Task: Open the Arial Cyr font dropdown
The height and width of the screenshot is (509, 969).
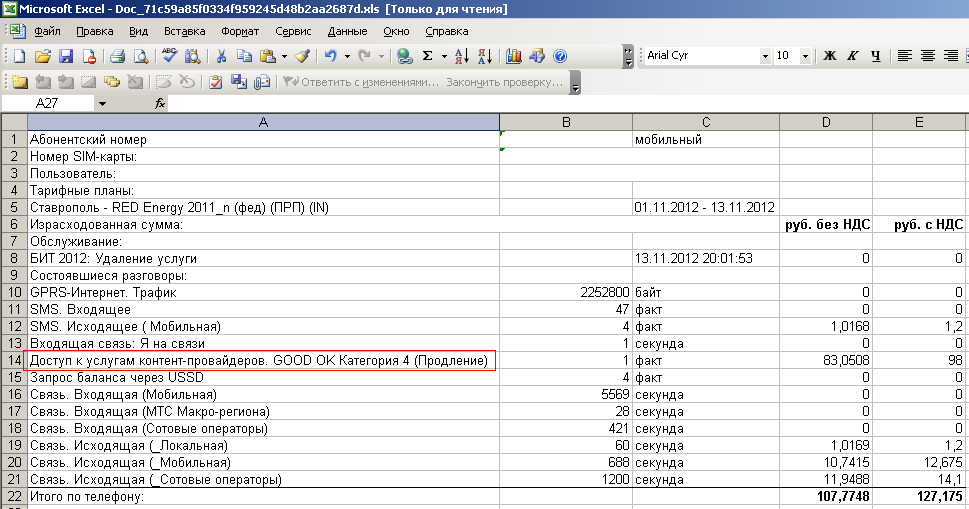Action: [765, 56]
